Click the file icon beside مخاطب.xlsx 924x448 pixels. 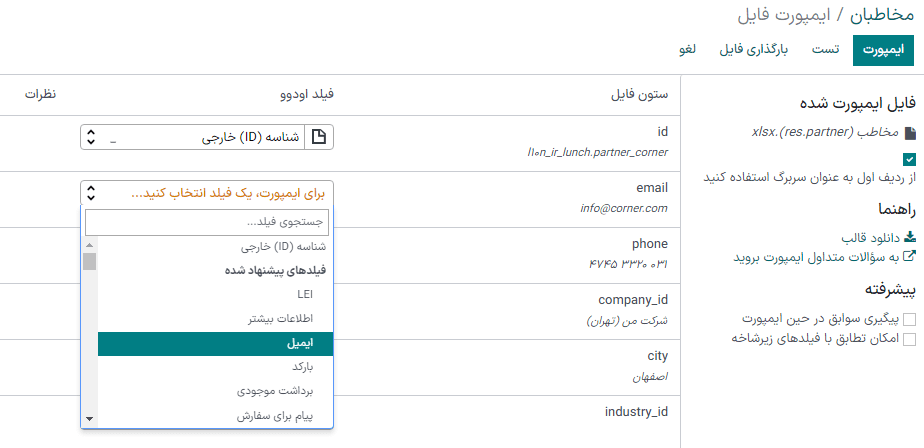(x=910, y=132)
